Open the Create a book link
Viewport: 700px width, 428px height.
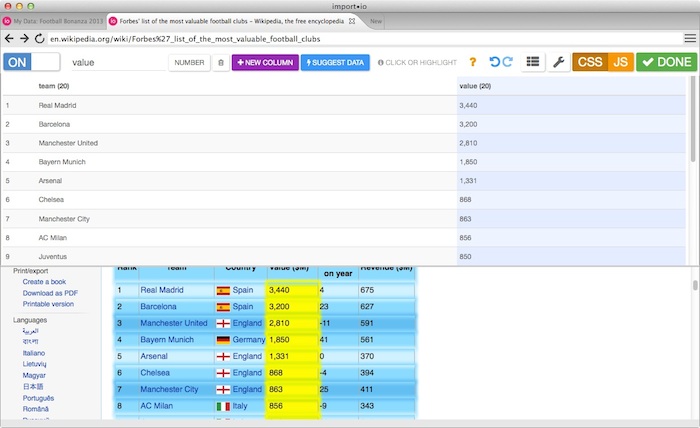[x=44, y=282]
